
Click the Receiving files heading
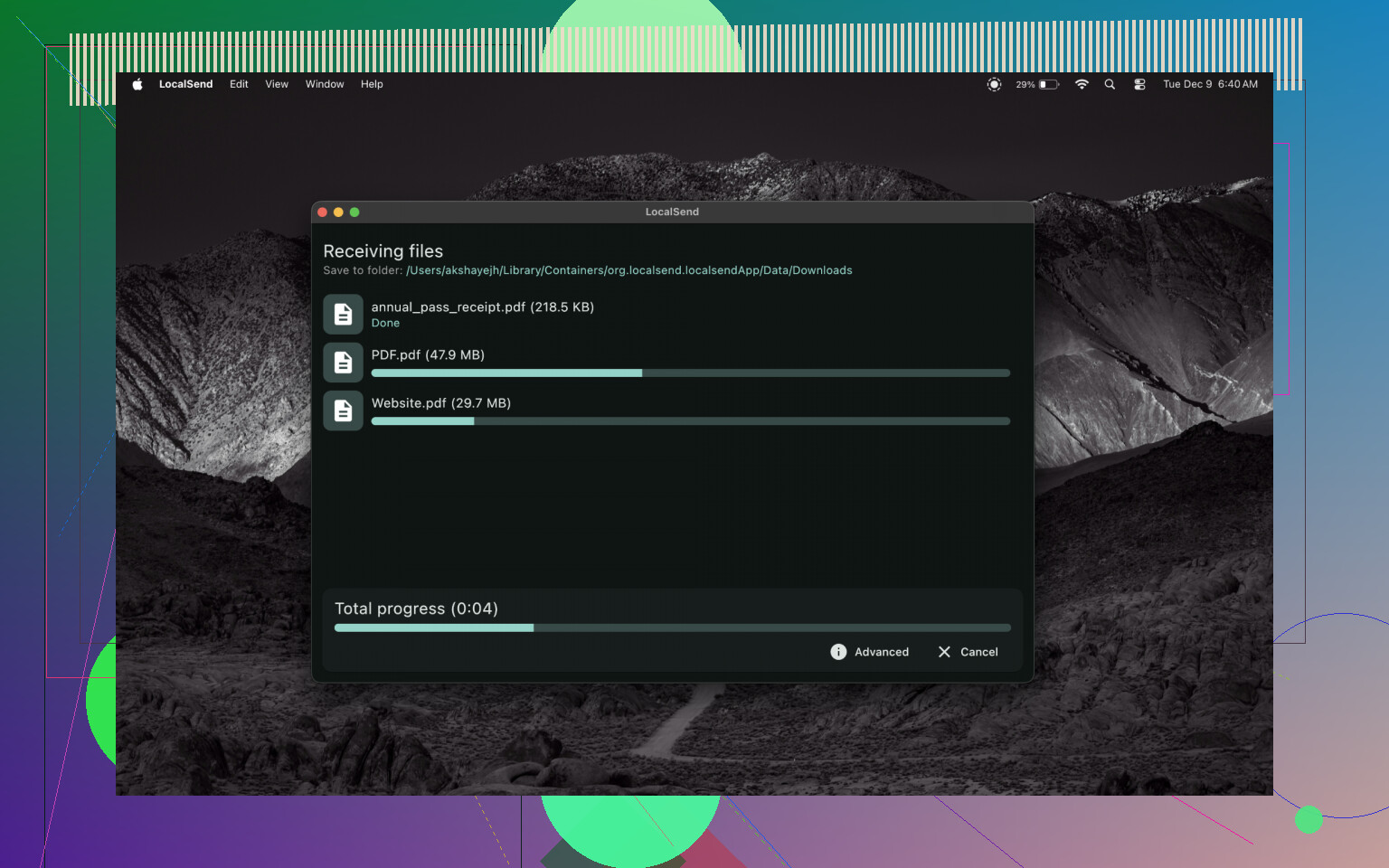pyautogui.click(x=383, y=251)
